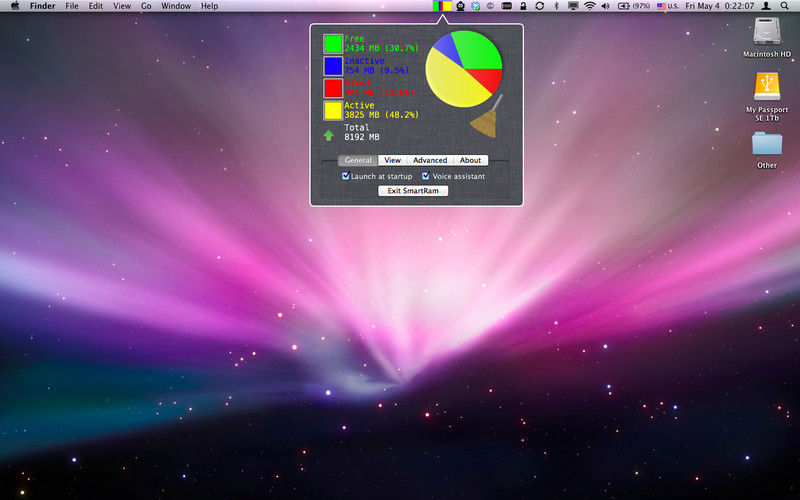Switch to the Advanced tab
Screen dimensions: 800x500
pyautogui.click(x=430, y=160)
